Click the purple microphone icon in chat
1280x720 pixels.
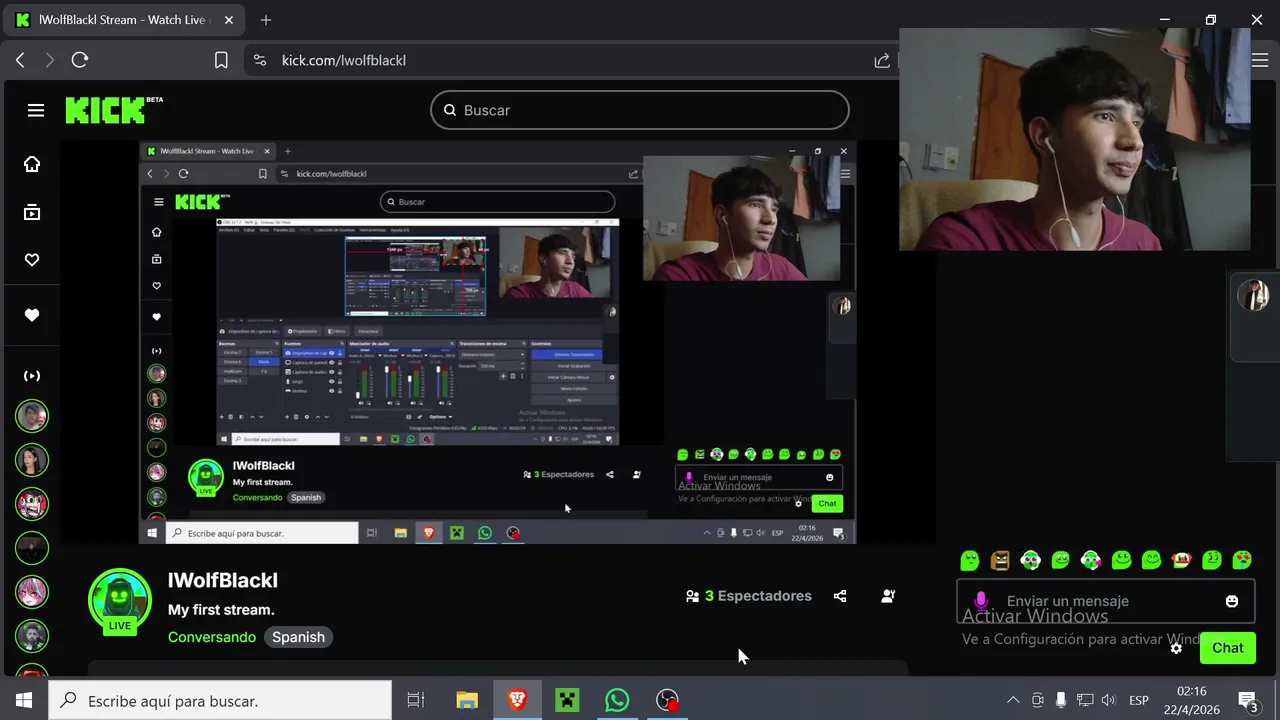[x=981, y=600]
